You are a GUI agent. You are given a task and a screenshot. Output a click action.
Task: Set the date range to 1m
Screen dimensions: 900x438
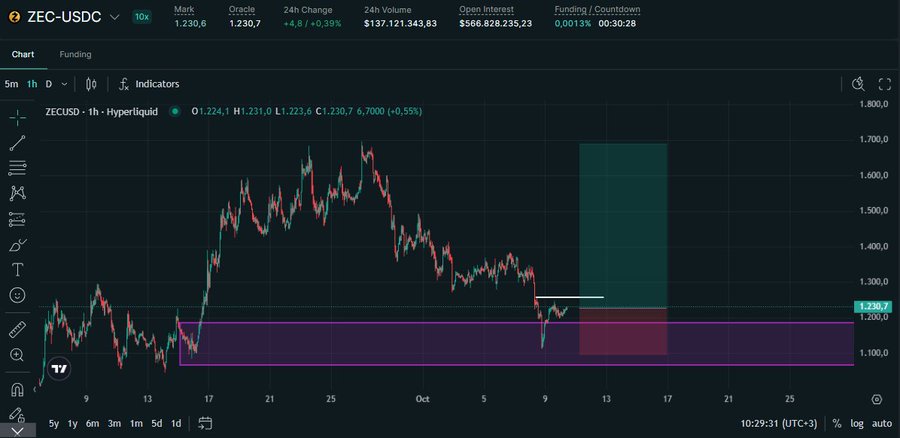click(x=136, y=424)
